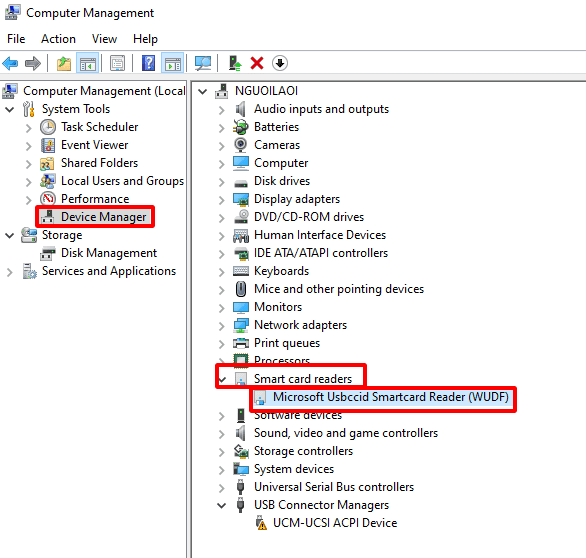Click the down-arrow Disable device icon
The height and width of the screenshot is (558, 586).
[x=280, y=63]
